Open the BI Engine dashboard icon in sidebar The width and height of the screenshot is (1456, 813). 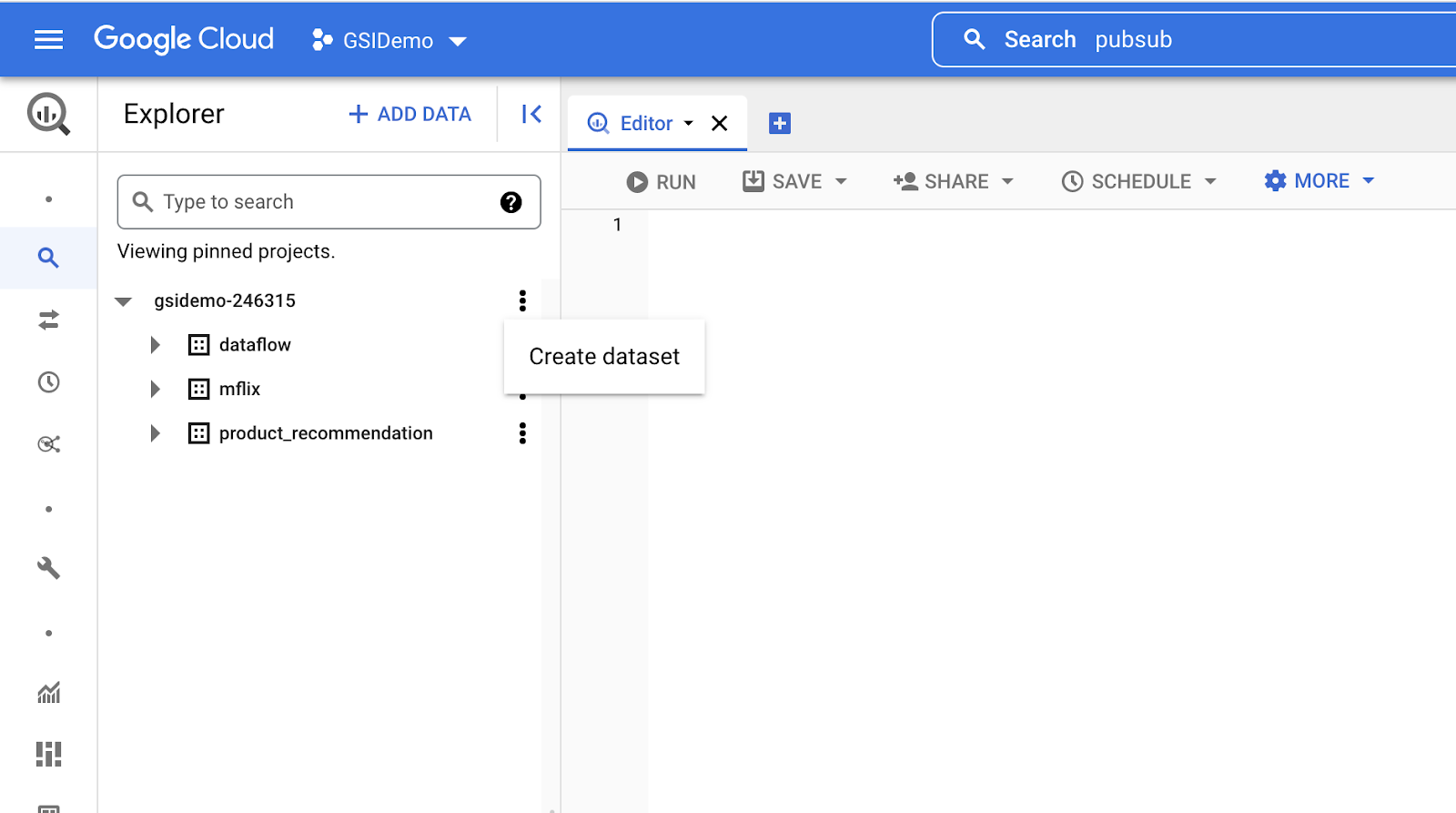tap(48, 754)
